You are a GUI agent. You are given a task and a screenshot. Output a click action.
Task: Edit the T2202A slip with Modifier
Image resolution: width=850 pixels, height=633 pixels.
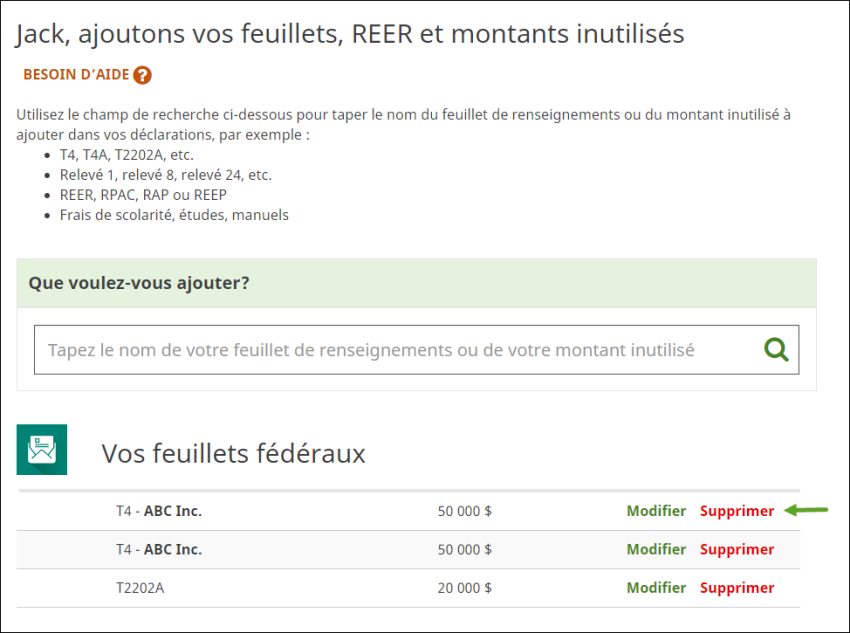[656, 588]
